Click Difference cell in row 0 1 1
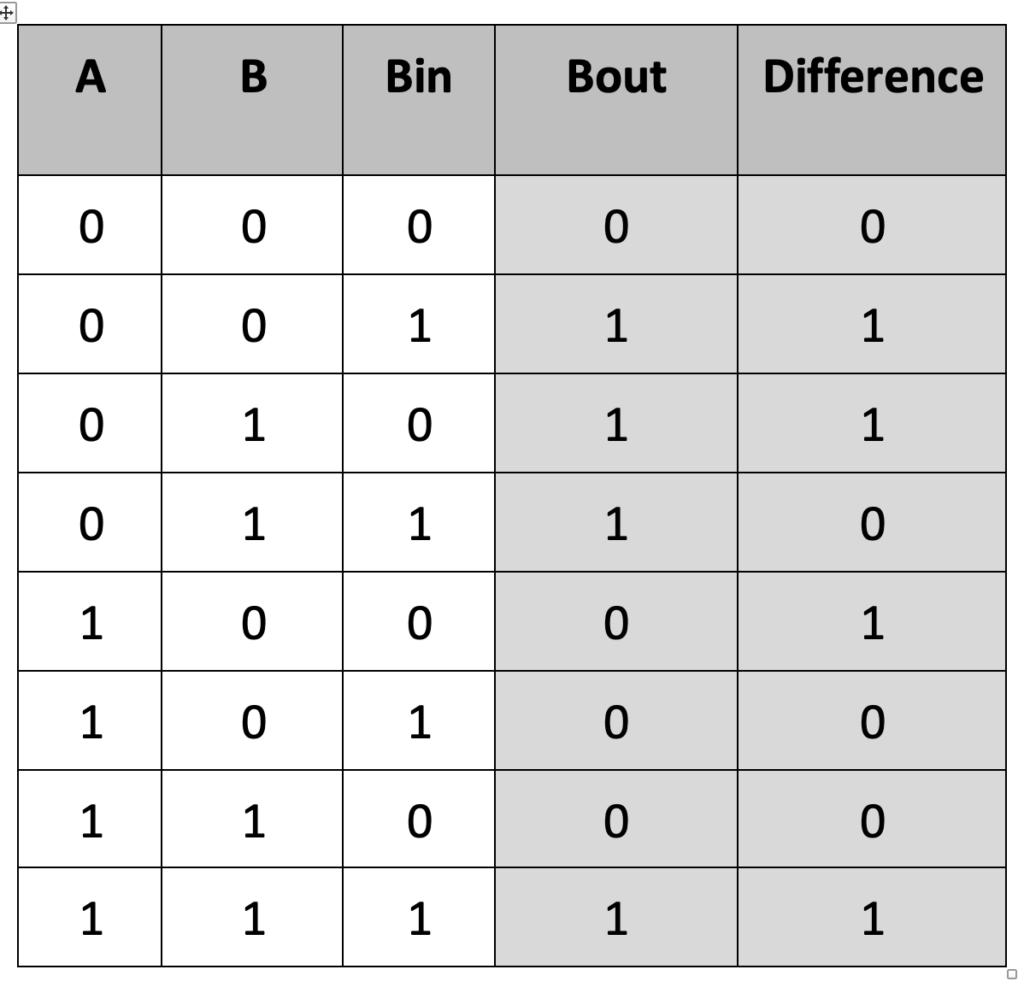The width and height of the screenshot is (1024, 993). click(872, 523)
